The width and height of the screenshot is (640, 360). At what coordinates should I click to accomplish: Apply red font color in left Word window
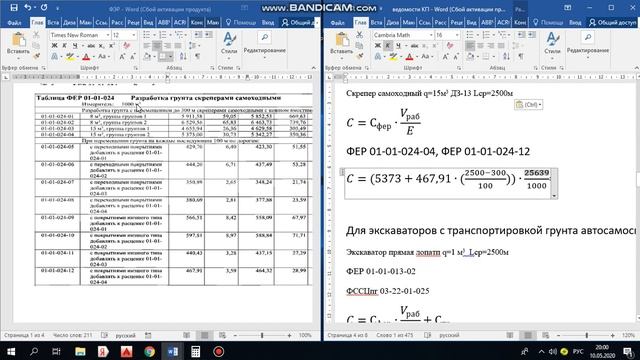click(86, 57)
